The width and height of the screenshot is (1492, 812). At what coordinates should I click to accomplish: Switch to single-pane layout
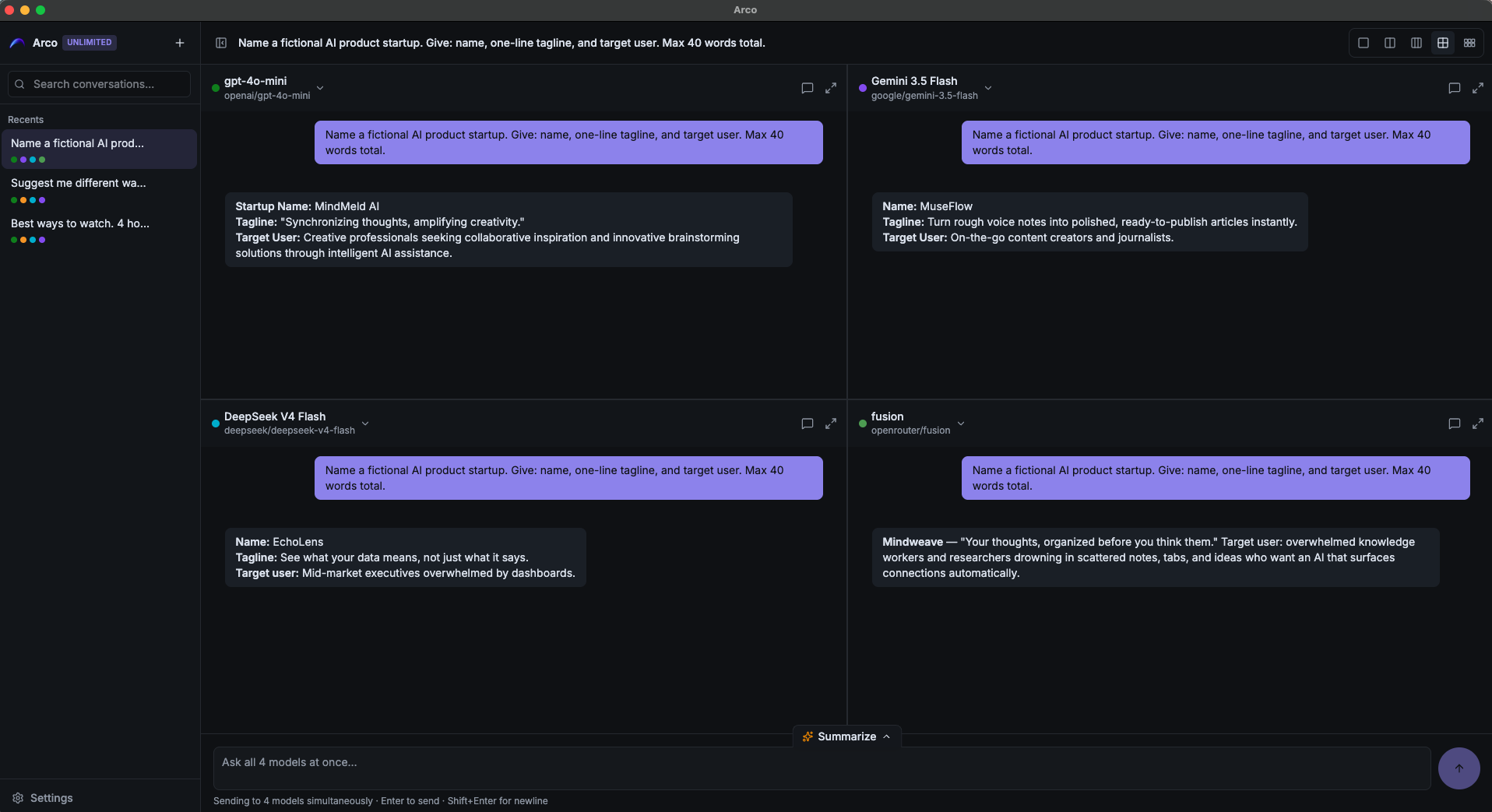tap(1364, 43)
